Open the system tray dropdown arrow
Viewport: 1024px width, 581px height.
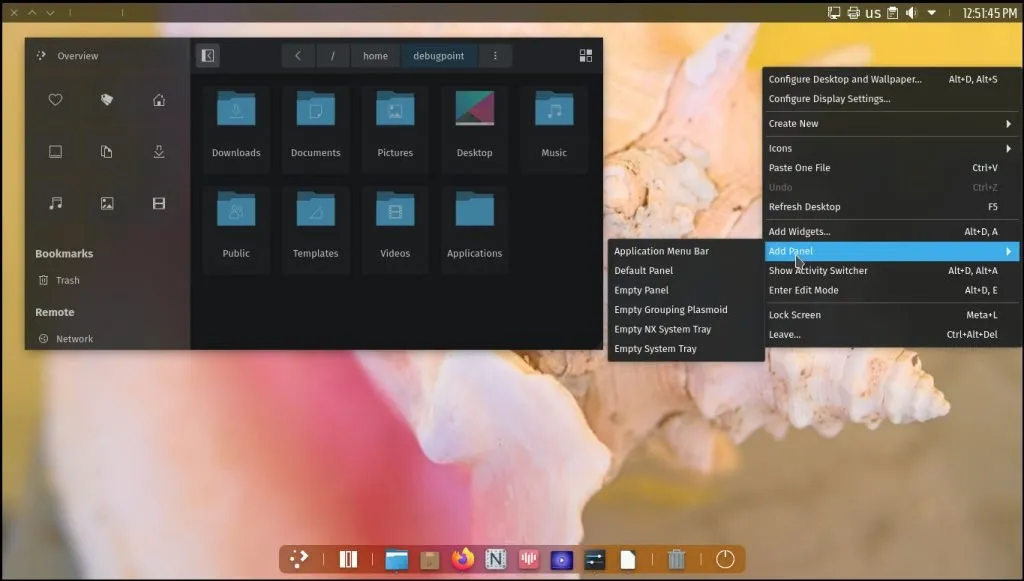click(932, 12)
